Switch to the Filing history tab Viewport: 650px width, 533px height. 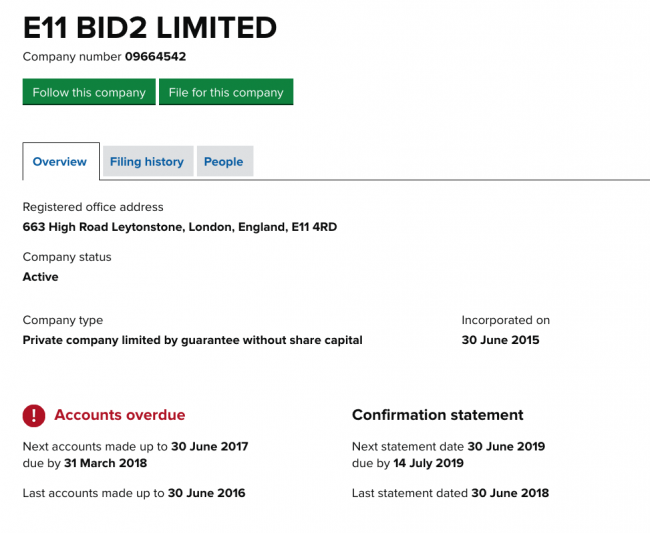click(148, 162)
